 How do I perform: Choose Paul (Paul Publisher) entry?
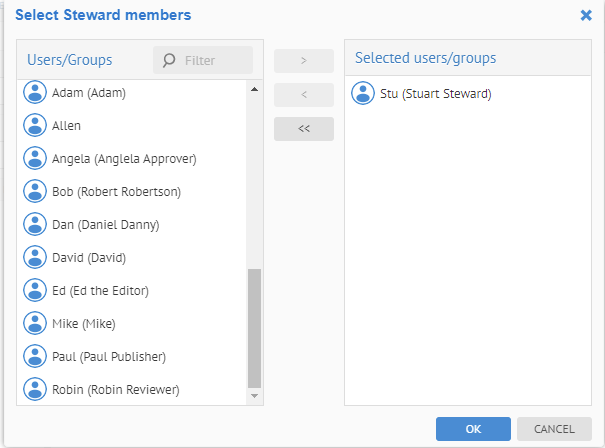tap(109, 356)
